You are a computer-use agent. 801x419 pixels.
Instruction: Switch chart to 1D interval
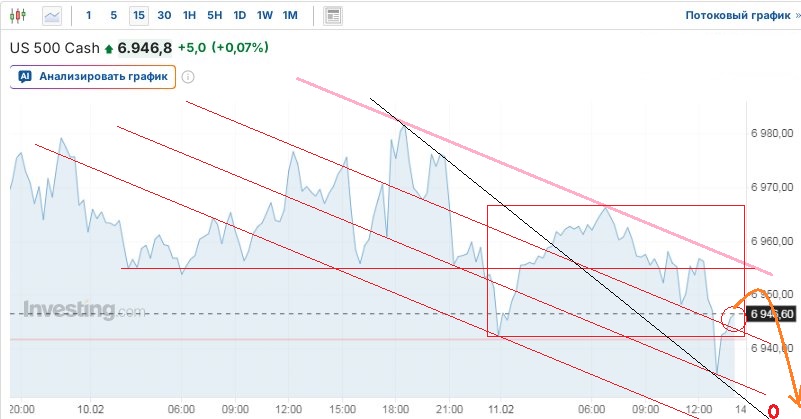click(x=239, y=16)
